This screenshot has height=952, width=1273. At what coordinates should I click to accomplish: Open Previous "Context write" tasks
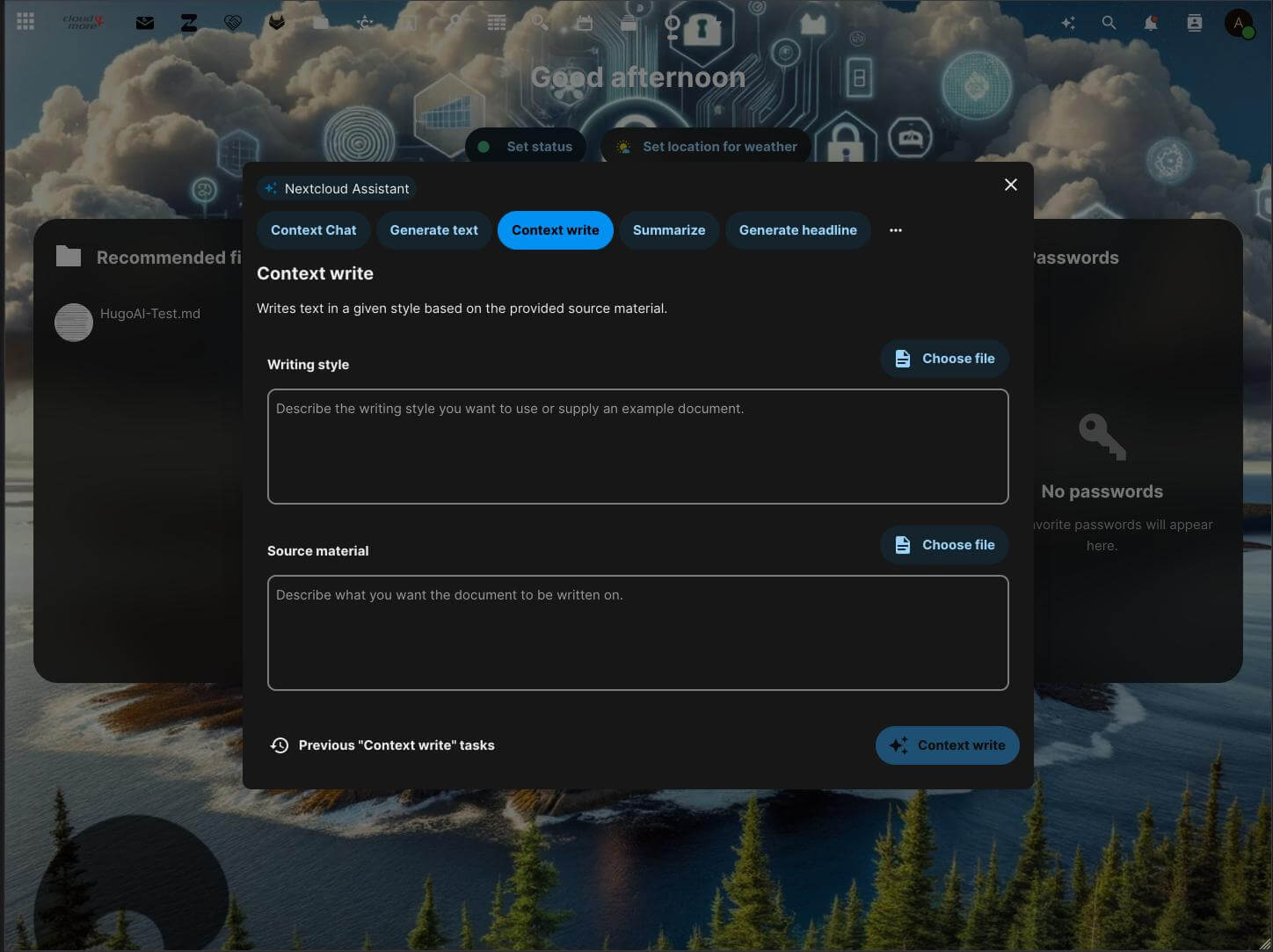382,745
